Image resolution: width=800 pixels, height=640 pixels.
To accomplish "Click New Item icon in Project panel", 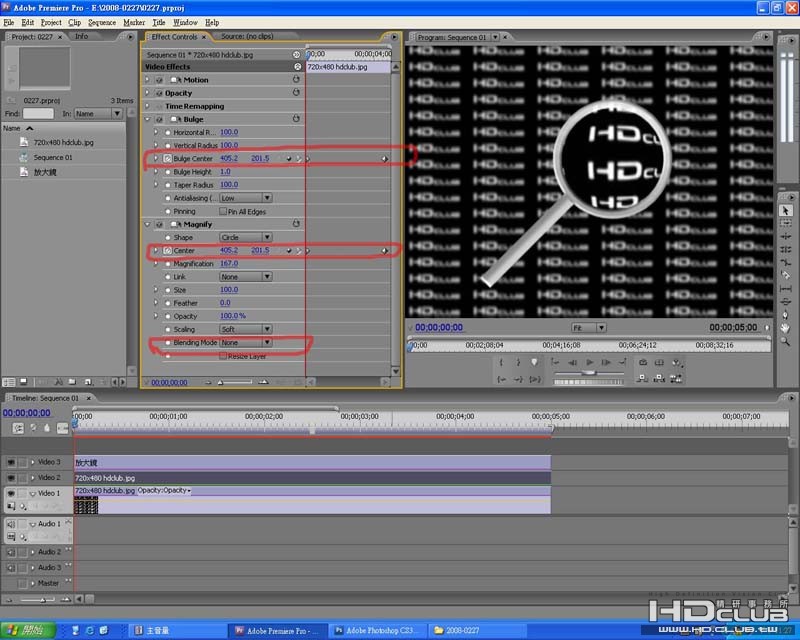I will click(x=88, y=382).
